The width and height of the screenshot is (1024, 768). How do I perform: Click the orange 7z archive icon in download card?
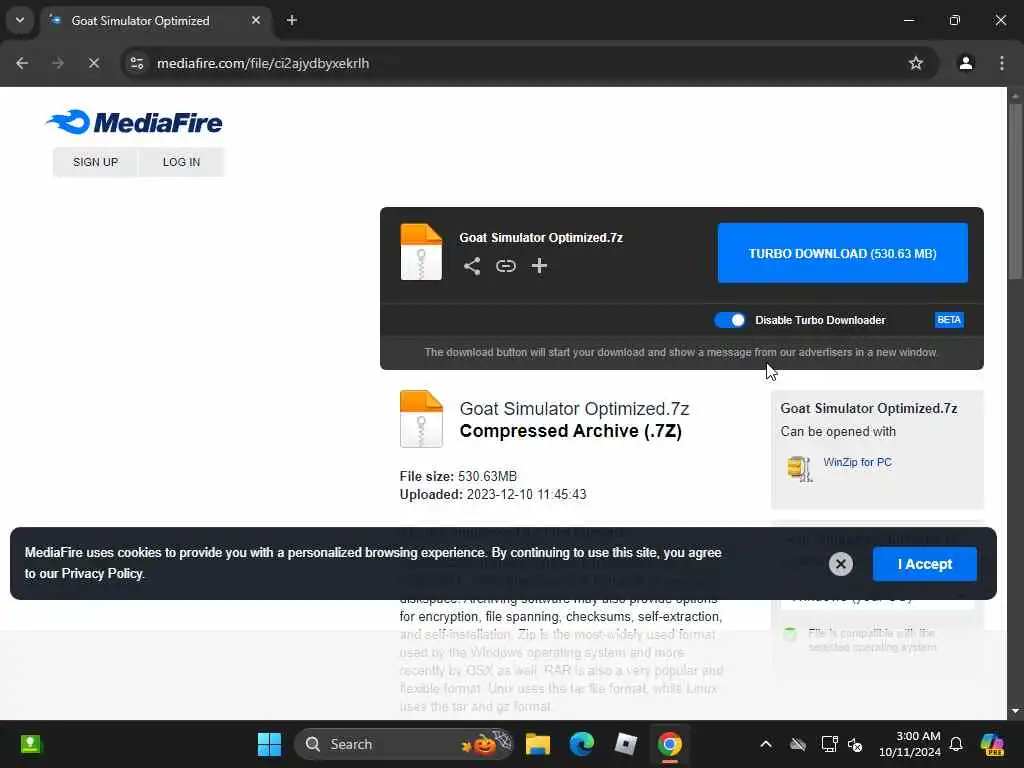point(421,252)
